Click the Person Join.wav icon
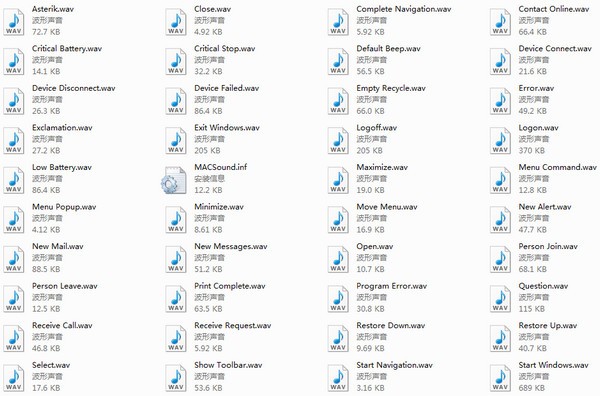The image size is (600, 396). pyautogui.click(x=501, y=259)
